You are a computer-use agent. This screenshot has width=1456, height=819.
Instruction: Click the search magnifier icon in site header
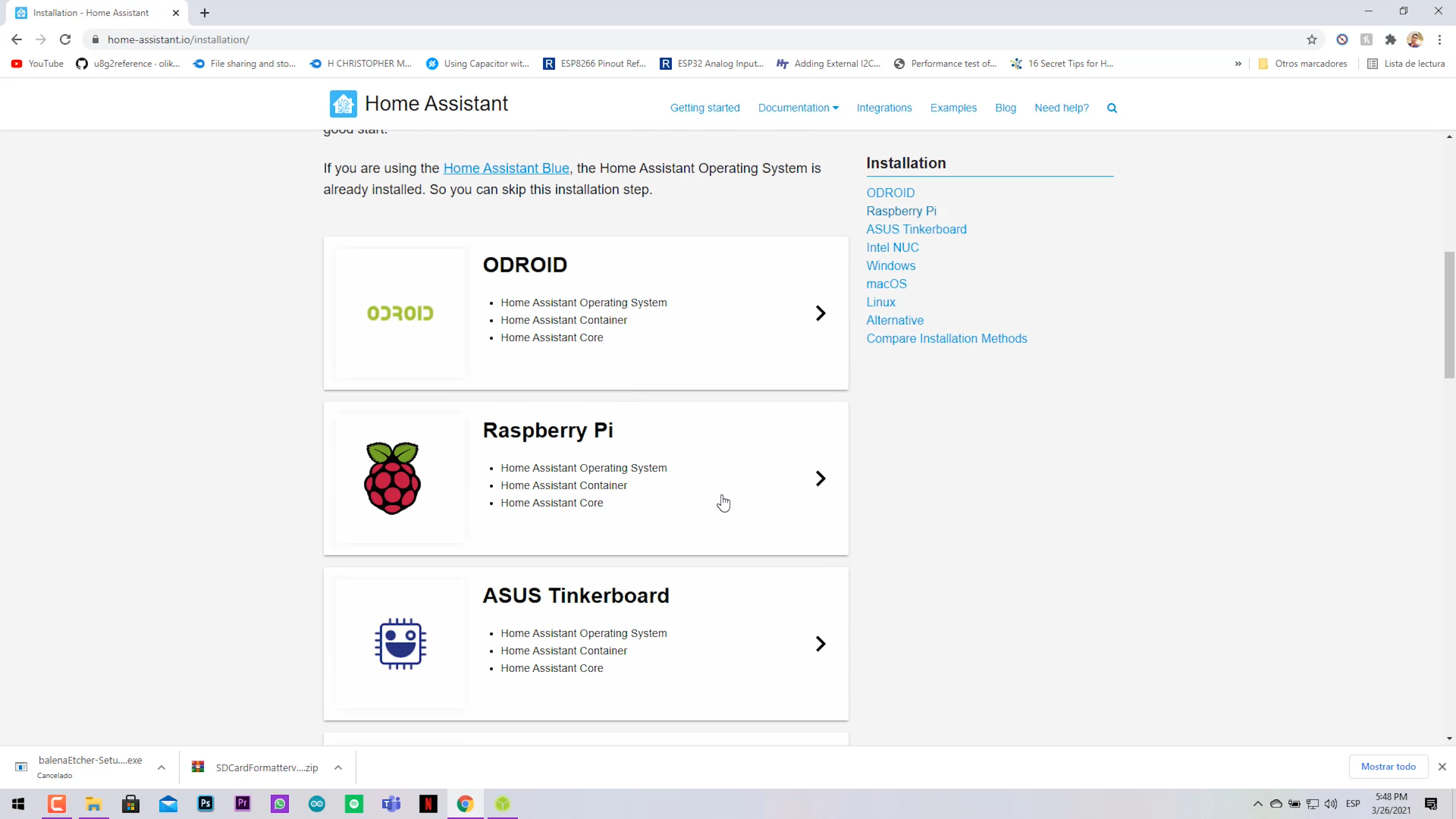[1112, 108]
